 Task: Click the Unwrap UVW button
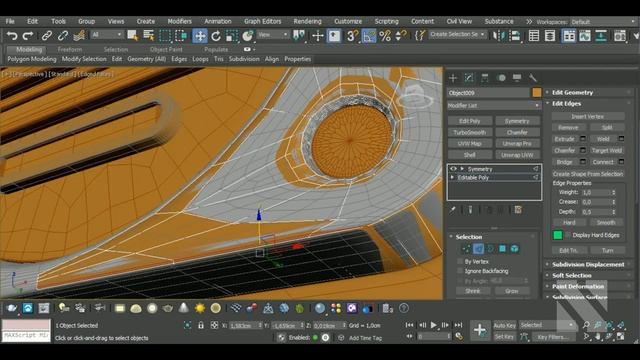coord(517,155)
